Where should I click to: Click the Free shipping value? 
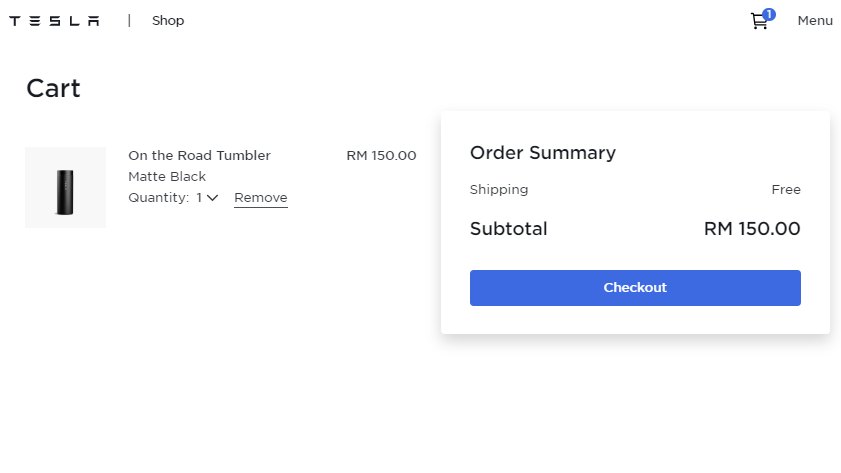tap(785, 190)
